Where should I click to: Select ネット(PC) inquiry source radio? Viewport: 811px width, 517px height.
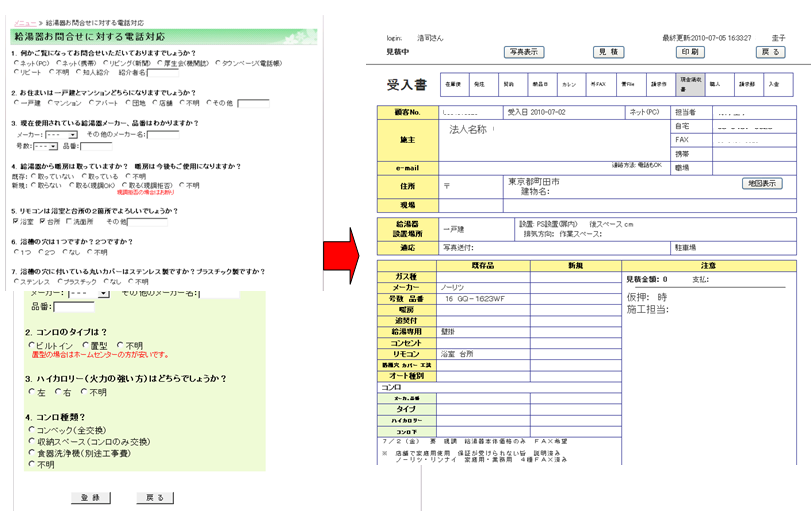click(x=17, y=63)
